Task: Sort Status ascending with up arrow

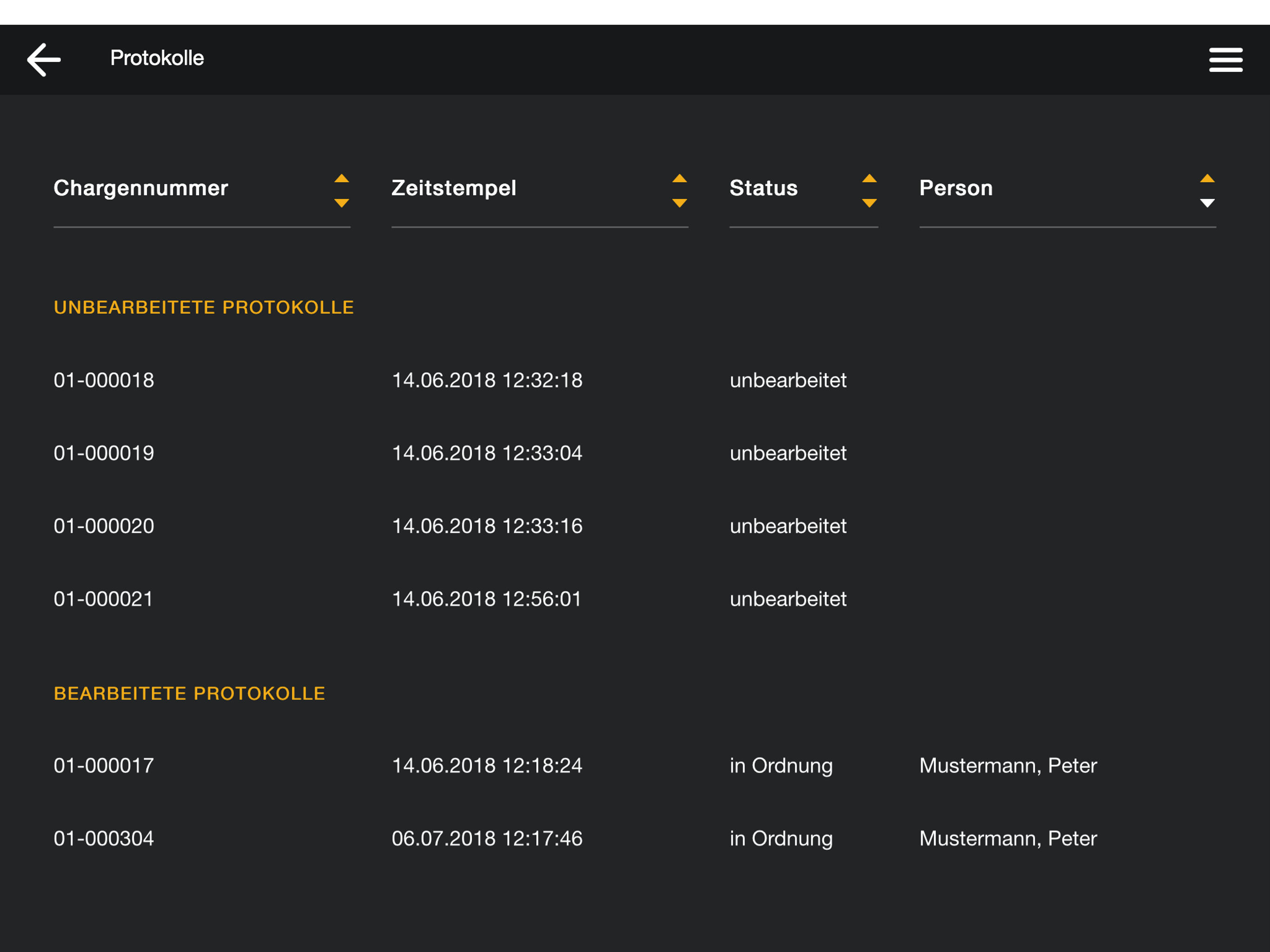Action: [x=869, y=178]
